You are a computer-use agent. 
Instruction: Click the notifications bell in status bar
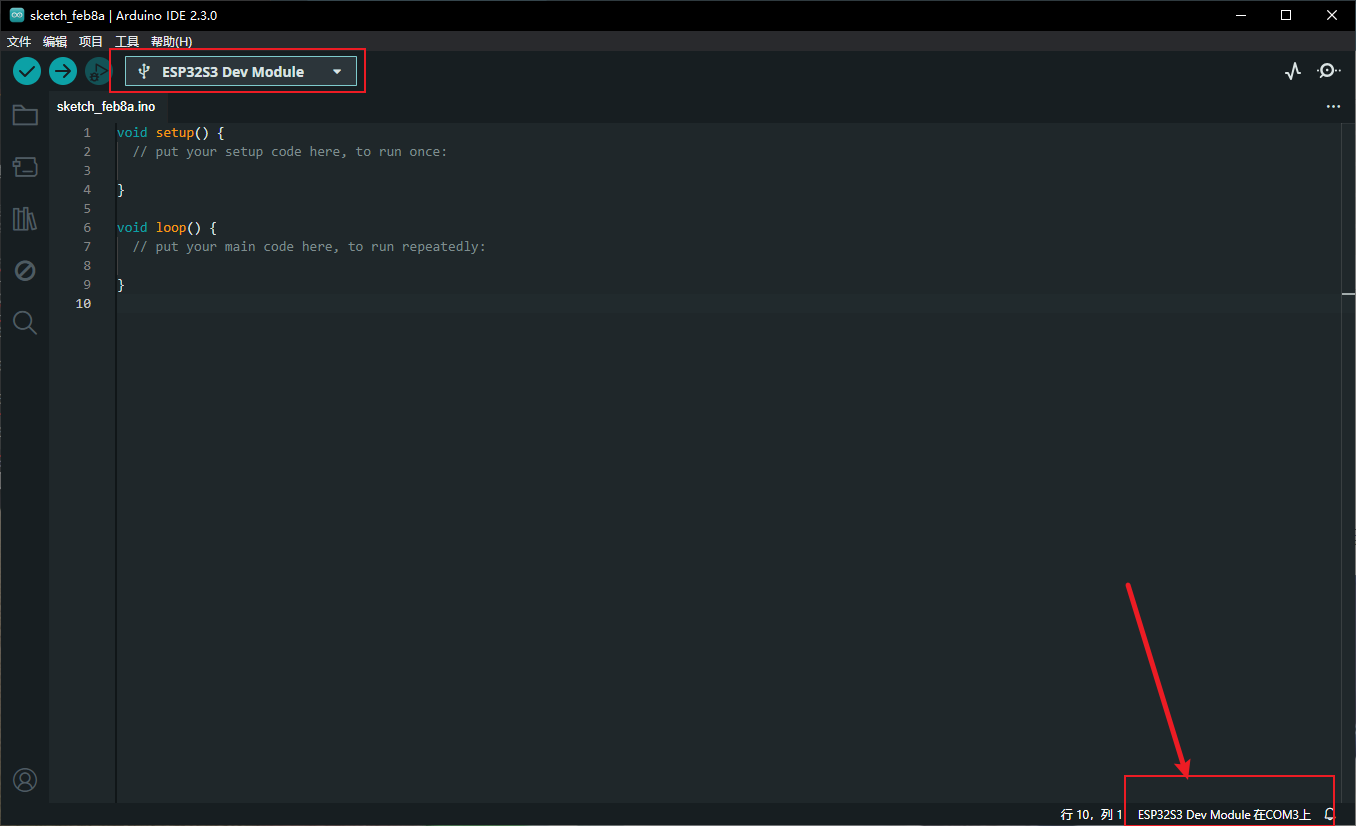[1329, 815]
